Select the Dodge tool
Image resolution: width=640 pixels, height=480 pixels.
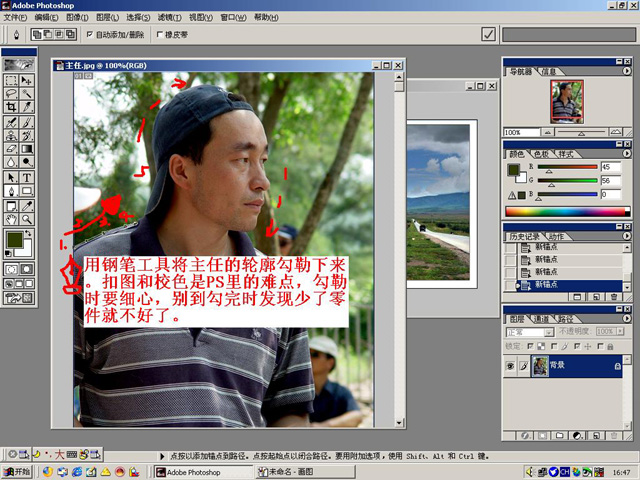tap(27, 162)
